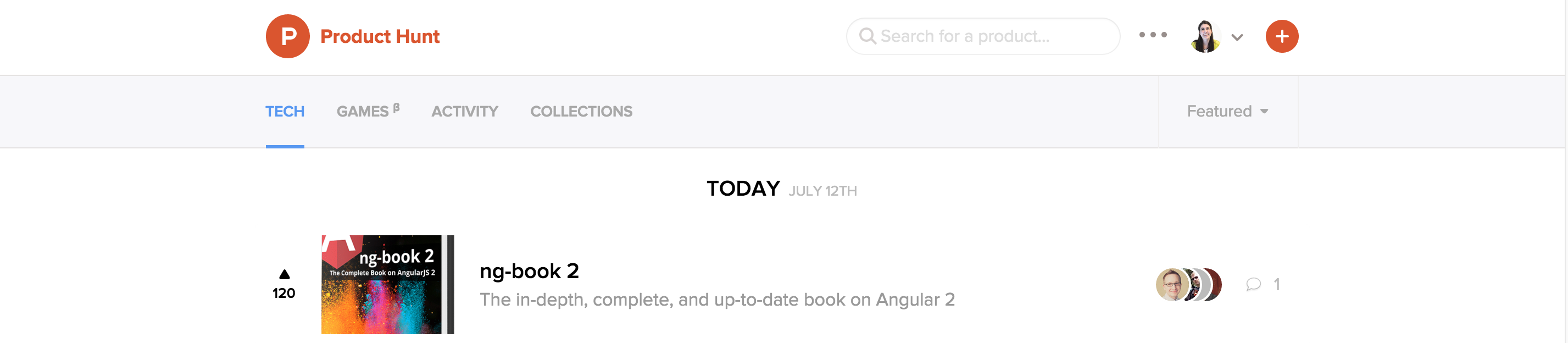Upvote ng-book 2 with the triangle arrow

284,275
